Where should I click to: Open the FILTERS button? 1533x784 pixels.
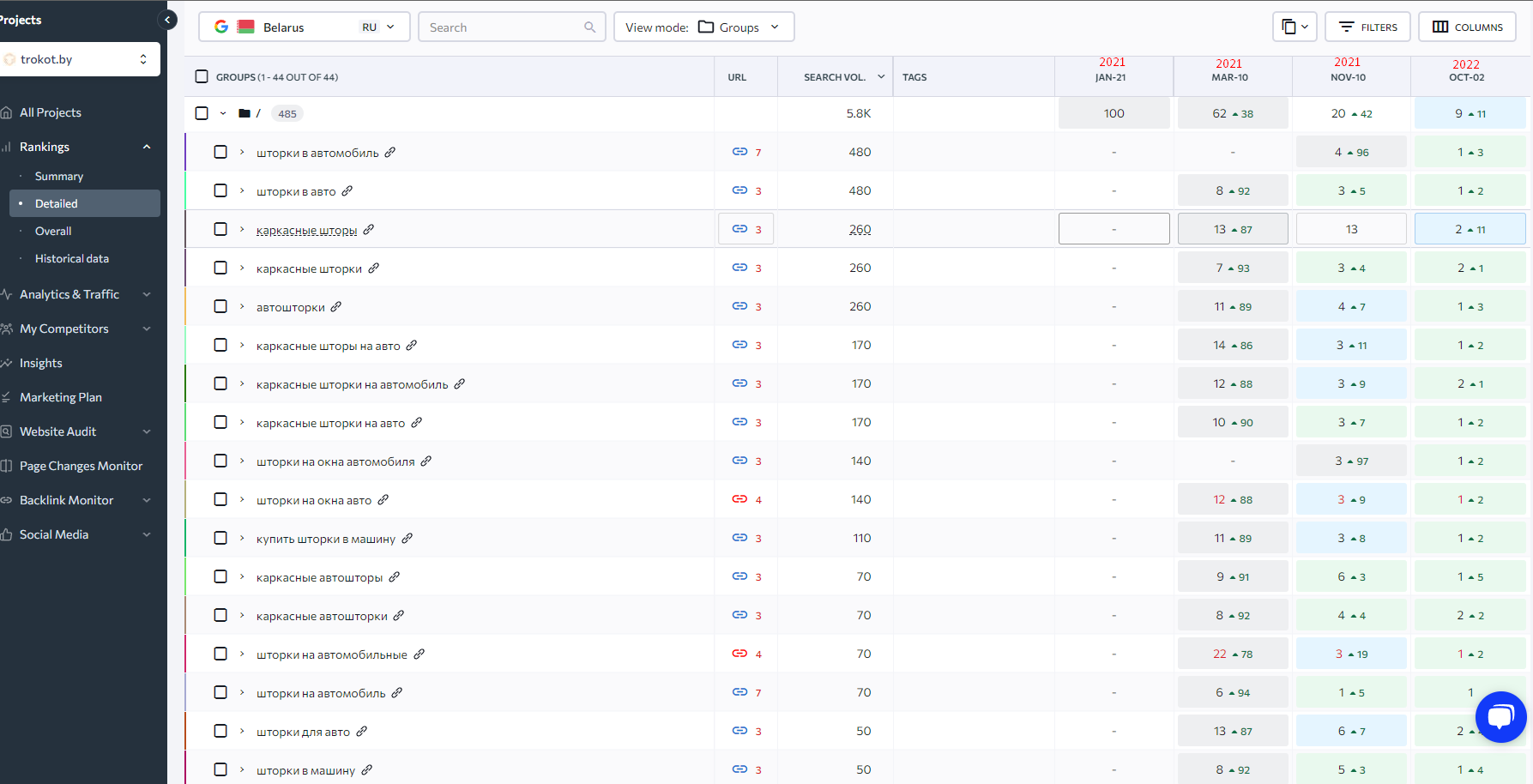(1368, 27)
